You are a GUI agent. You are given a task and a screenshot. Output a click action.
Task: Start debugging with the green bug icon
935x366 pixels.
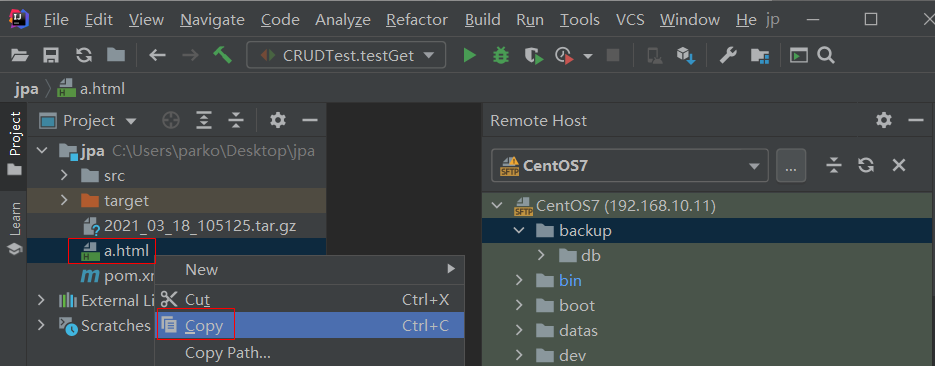click(501, 55)
